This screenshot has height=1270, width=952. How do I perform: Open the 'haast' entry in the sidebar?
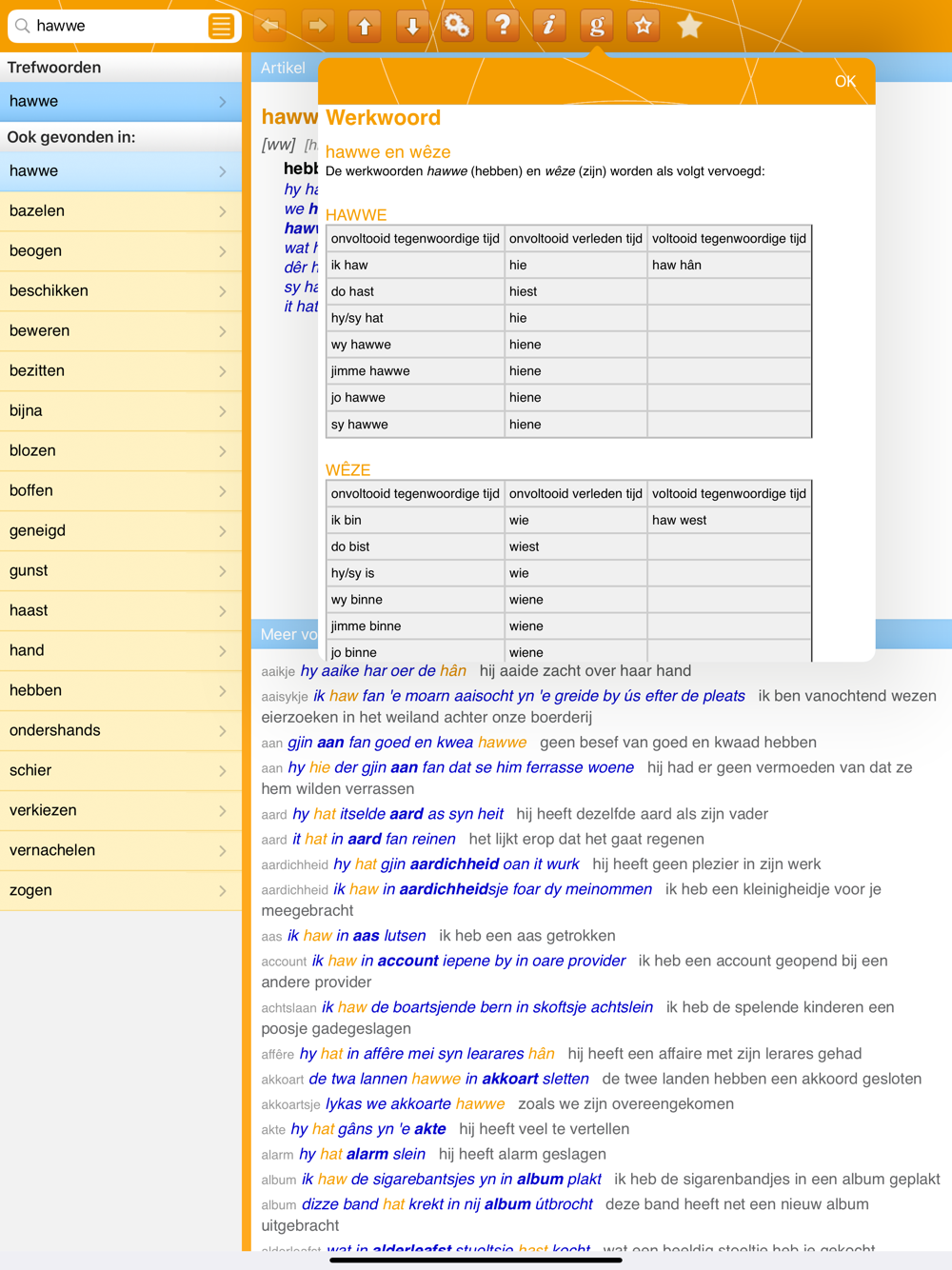click(121, 611)
